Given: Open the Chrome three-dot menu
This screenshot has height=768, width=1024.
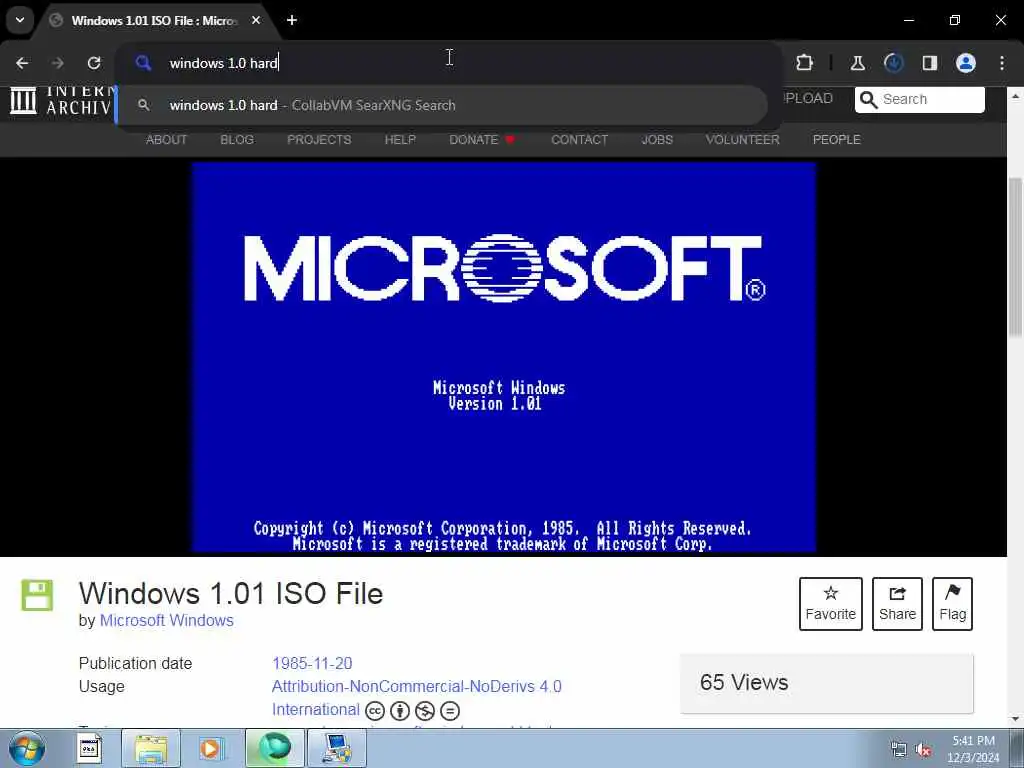Looking at the screenshot, I should click(x=1002, y=63).
